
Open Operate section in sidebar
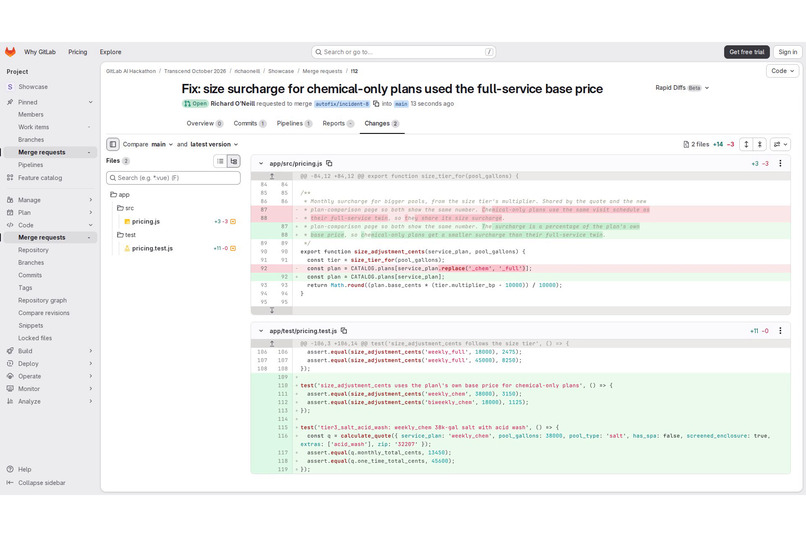pos(49,376)
